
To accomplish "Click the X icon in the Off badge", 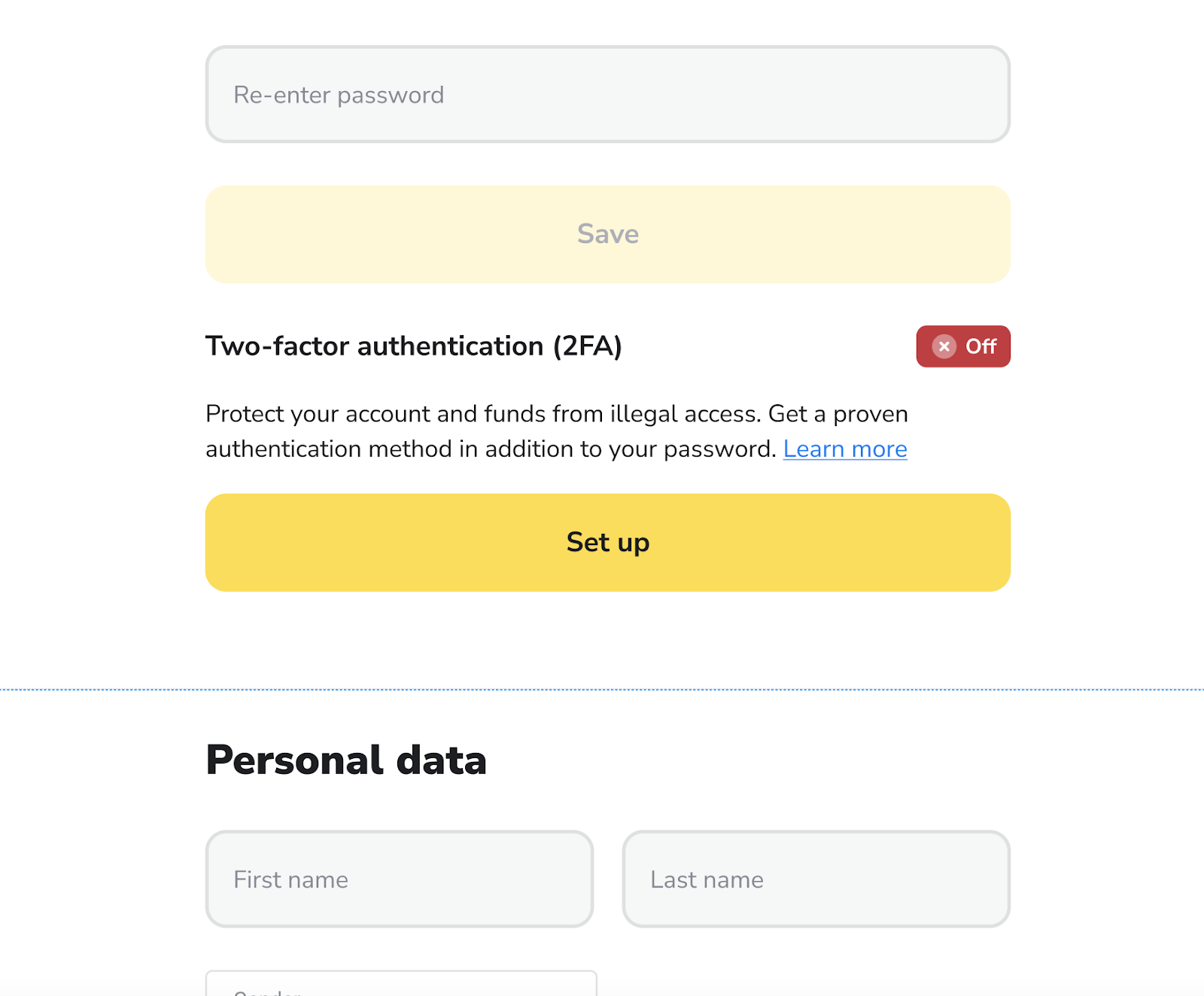I will [944, 346].
